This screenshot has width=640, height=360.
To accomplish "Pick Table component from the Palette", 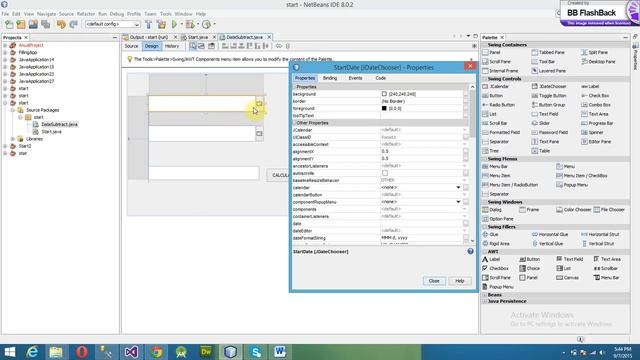I will point(541,151).
